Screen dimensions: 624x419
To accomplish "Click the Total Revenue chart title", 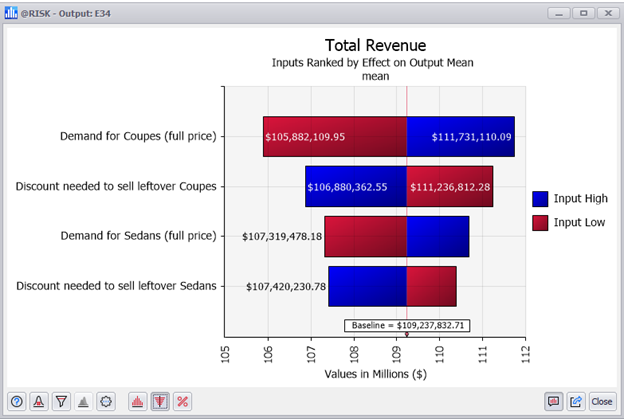I will [x=375, y=46].
